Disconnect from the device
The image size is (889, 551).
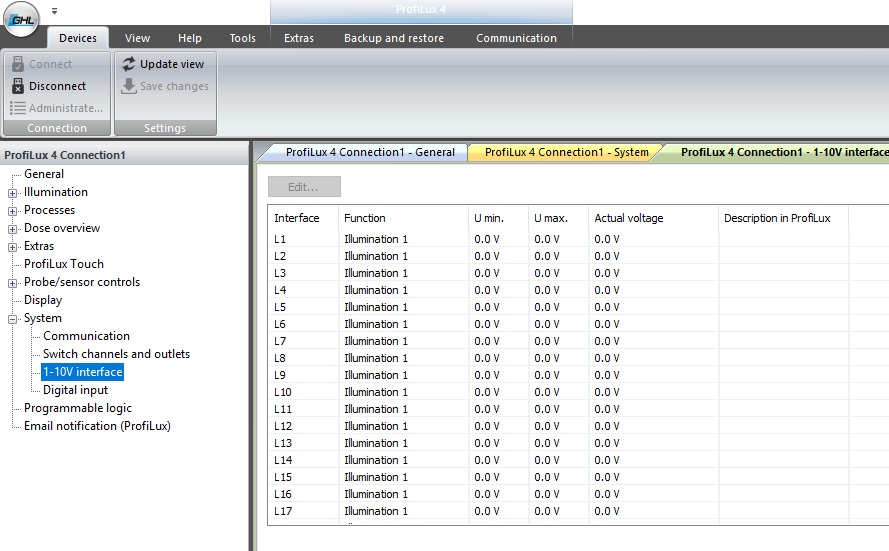tap(57, 86)
